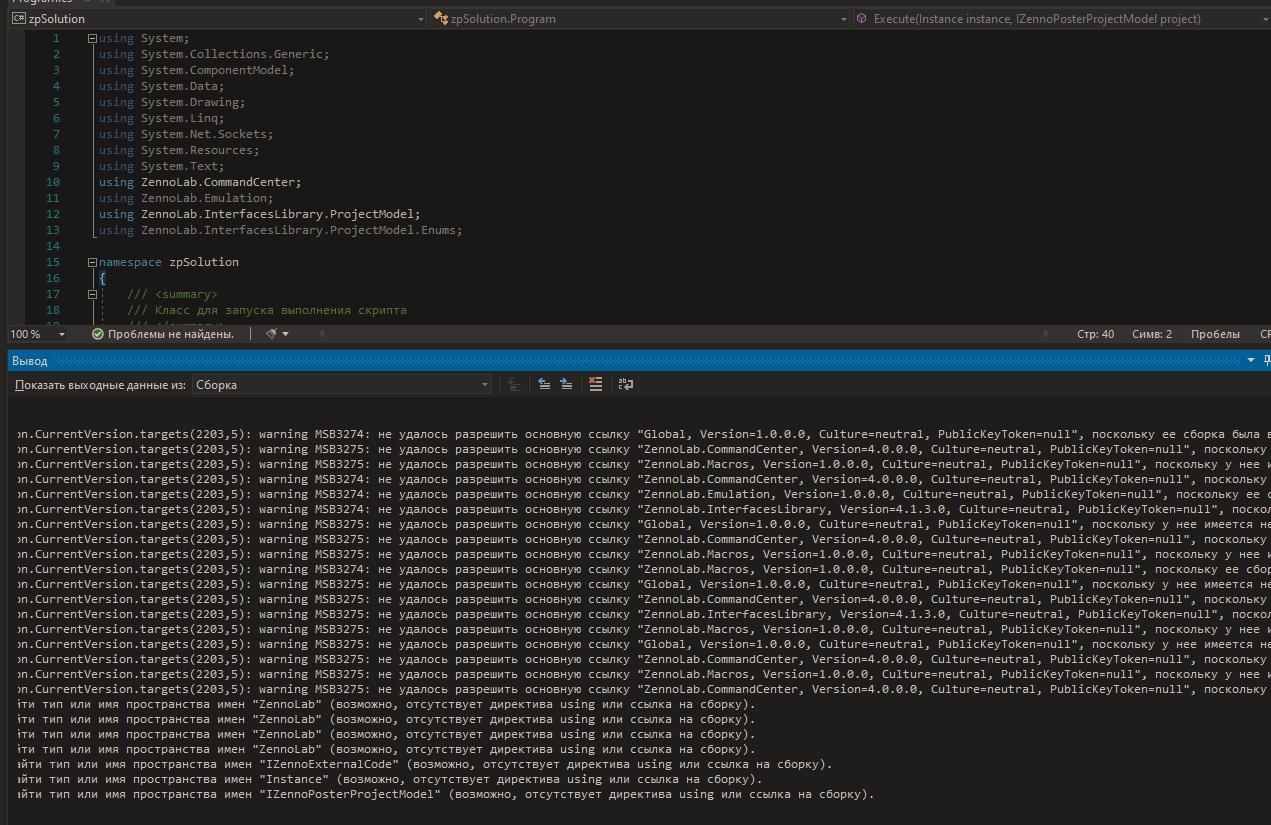Click the output error mentioning IZennoPosterProjectModel
Viewport: 1271px width, 825px height.
(x=446, y=794)
